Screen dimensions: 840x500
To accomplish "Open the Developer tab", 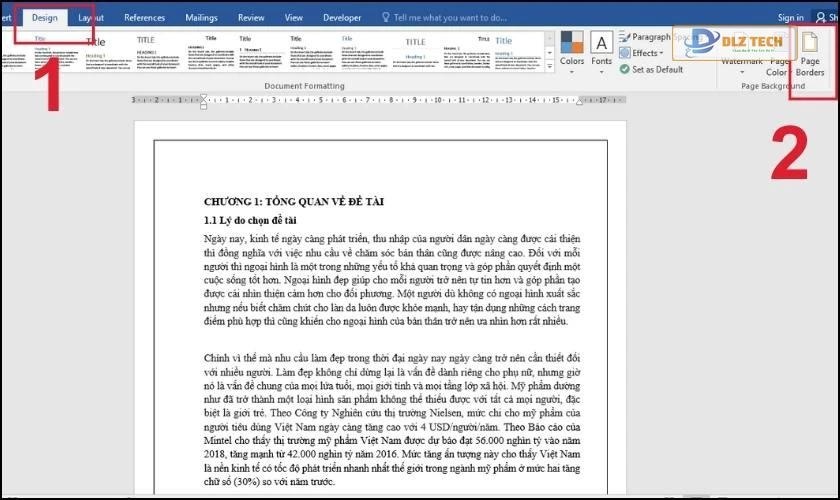I will 342,17.
